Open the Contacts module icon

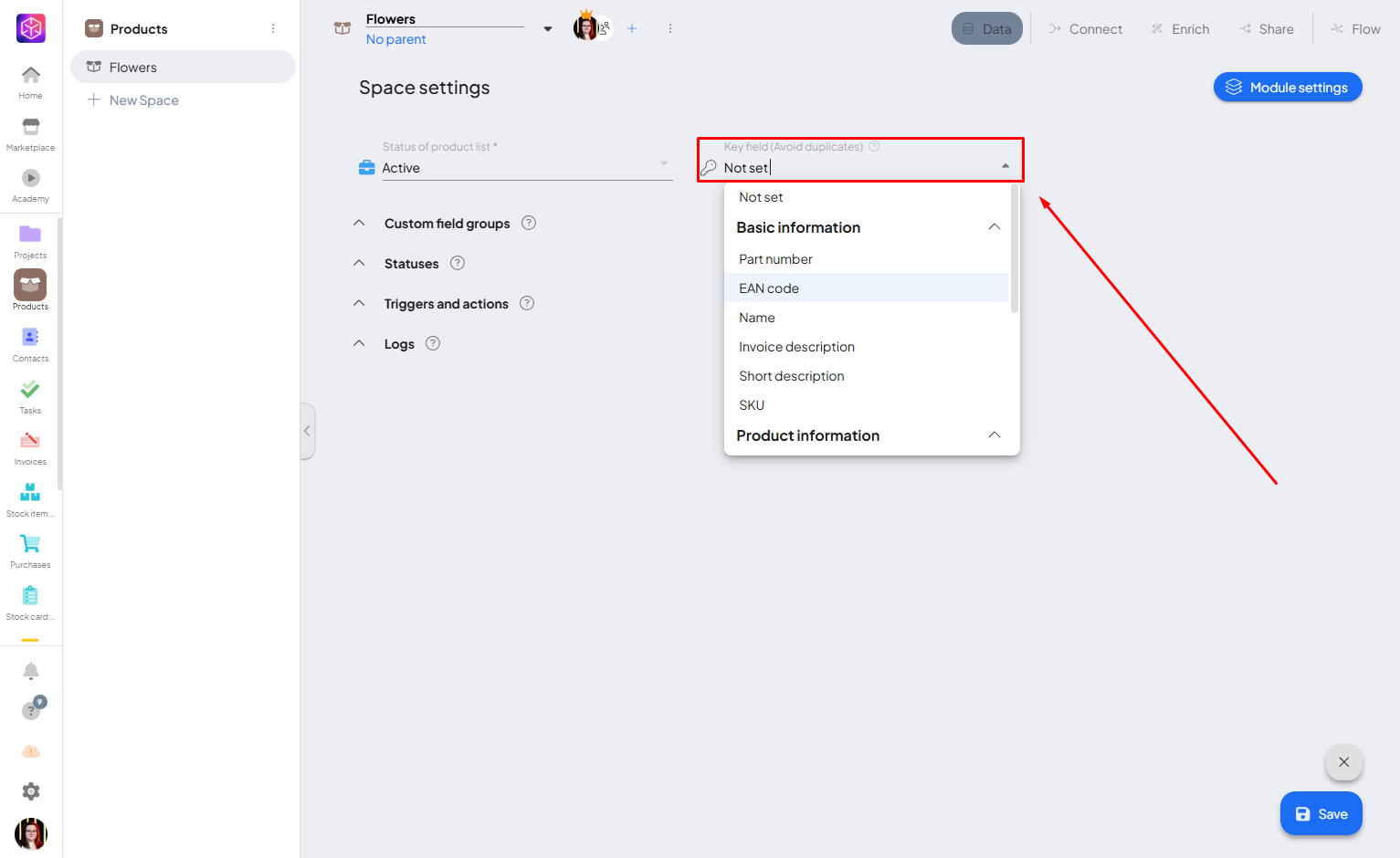[x=30, y=338]
